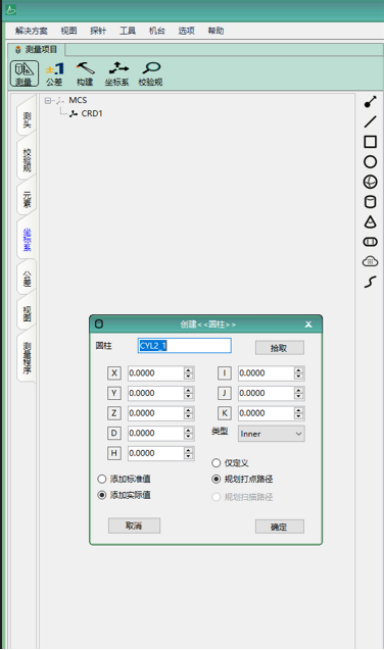This screenshot has height=650, width=384.
Task: Select the line element tool icon
Action: point(370,122)
